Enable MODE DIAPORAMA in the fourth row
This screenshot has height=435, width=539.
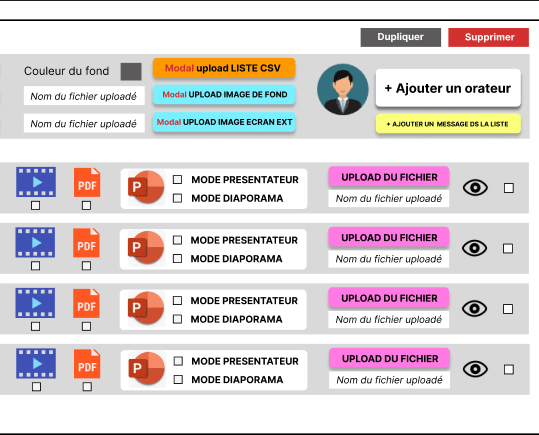point(178,379)
